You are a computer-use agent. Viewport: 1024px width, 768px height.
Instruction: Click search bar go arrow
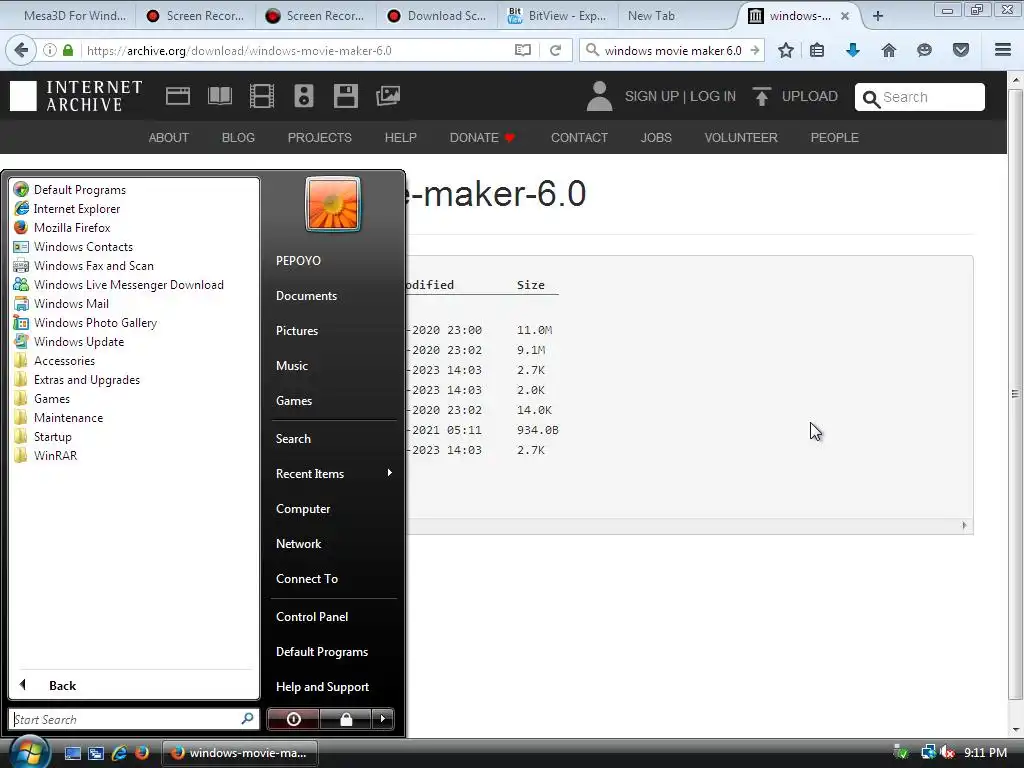click(755, 50)
